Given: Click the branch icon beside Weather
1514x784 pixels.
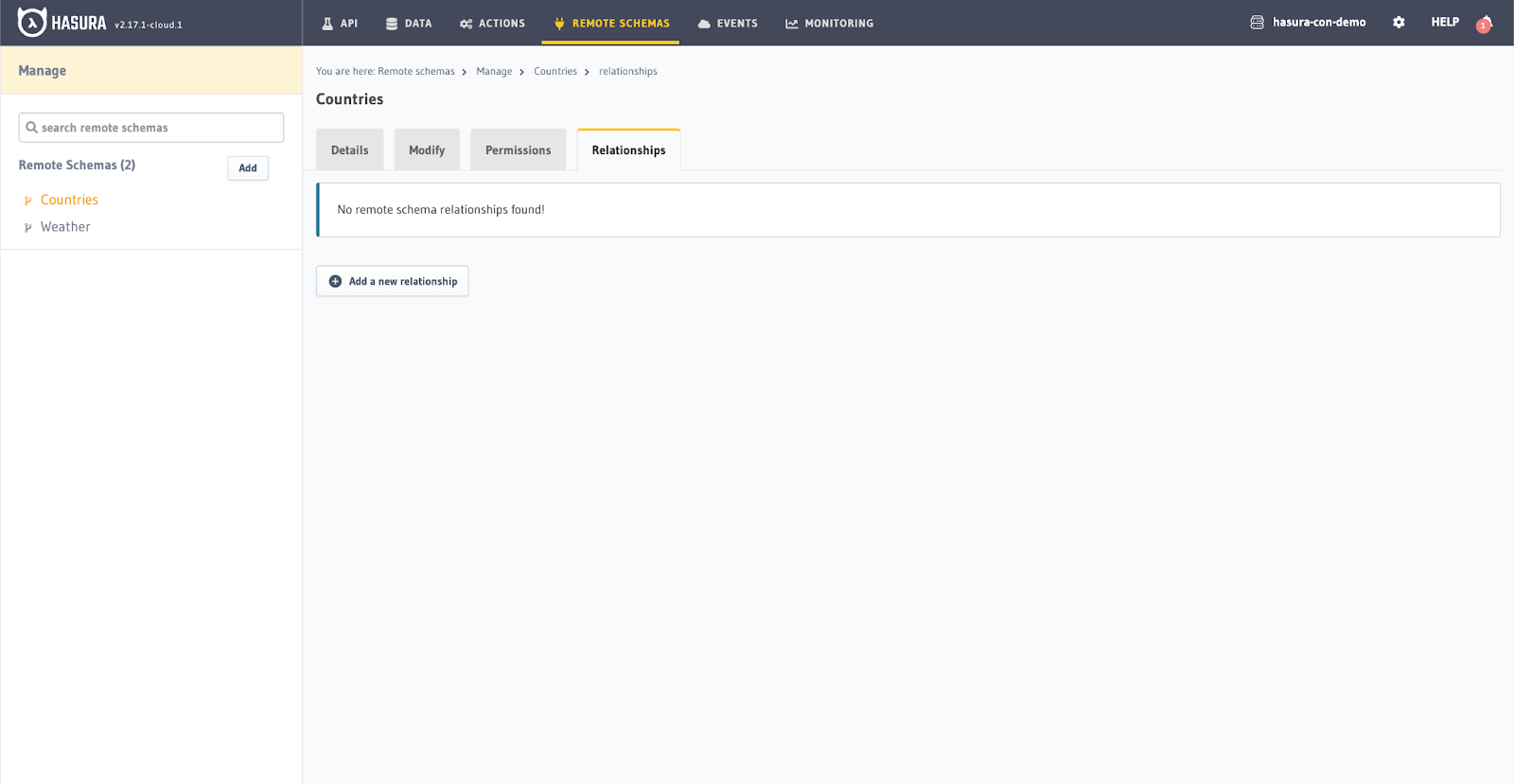Looking at the screenshot, I should 28,227.
